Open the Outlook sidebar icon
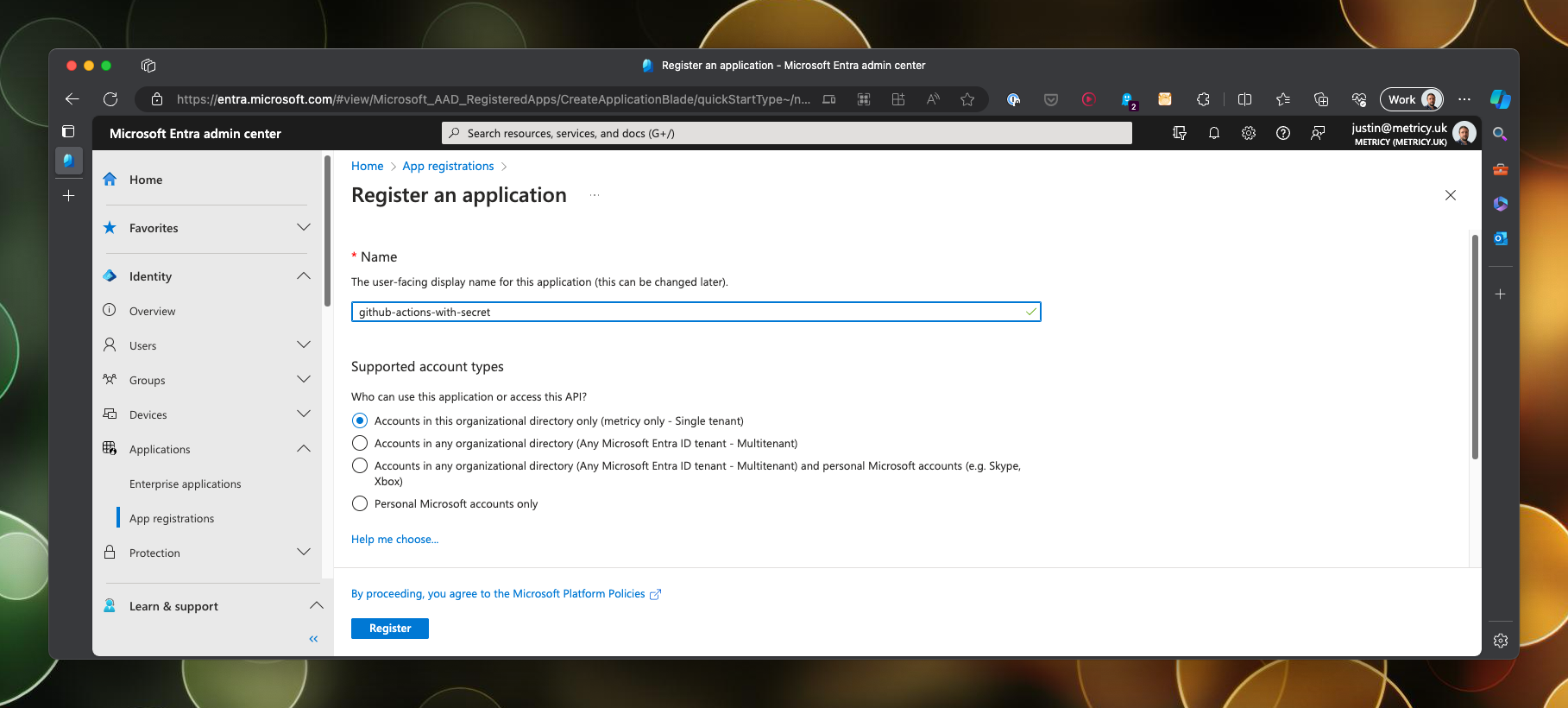The image size is (1568, 708). click(1501, 238)
